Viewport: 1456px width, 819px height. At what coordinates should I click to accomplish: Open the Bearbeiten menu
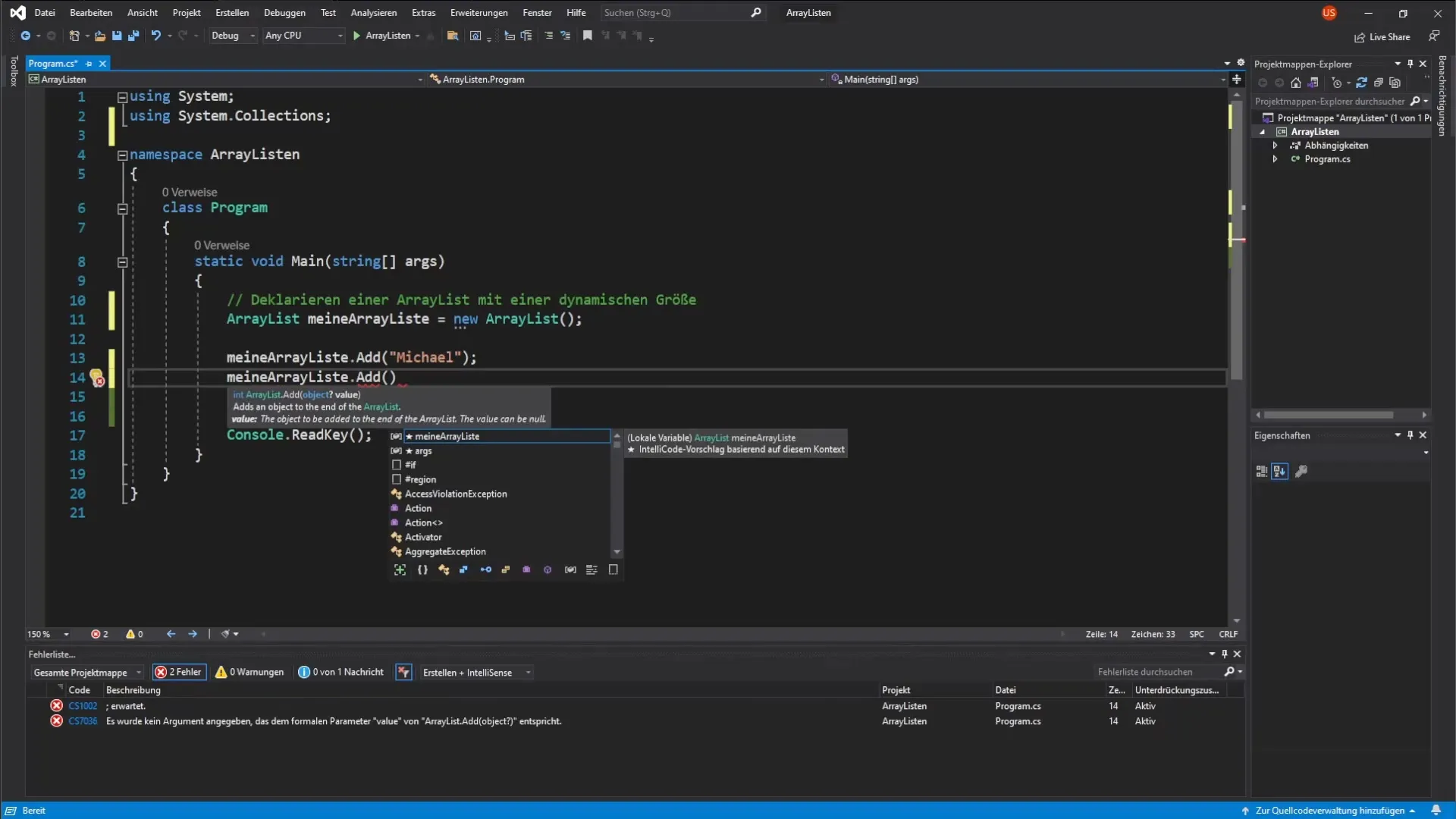pyautogui.click(x=91, y=12)
